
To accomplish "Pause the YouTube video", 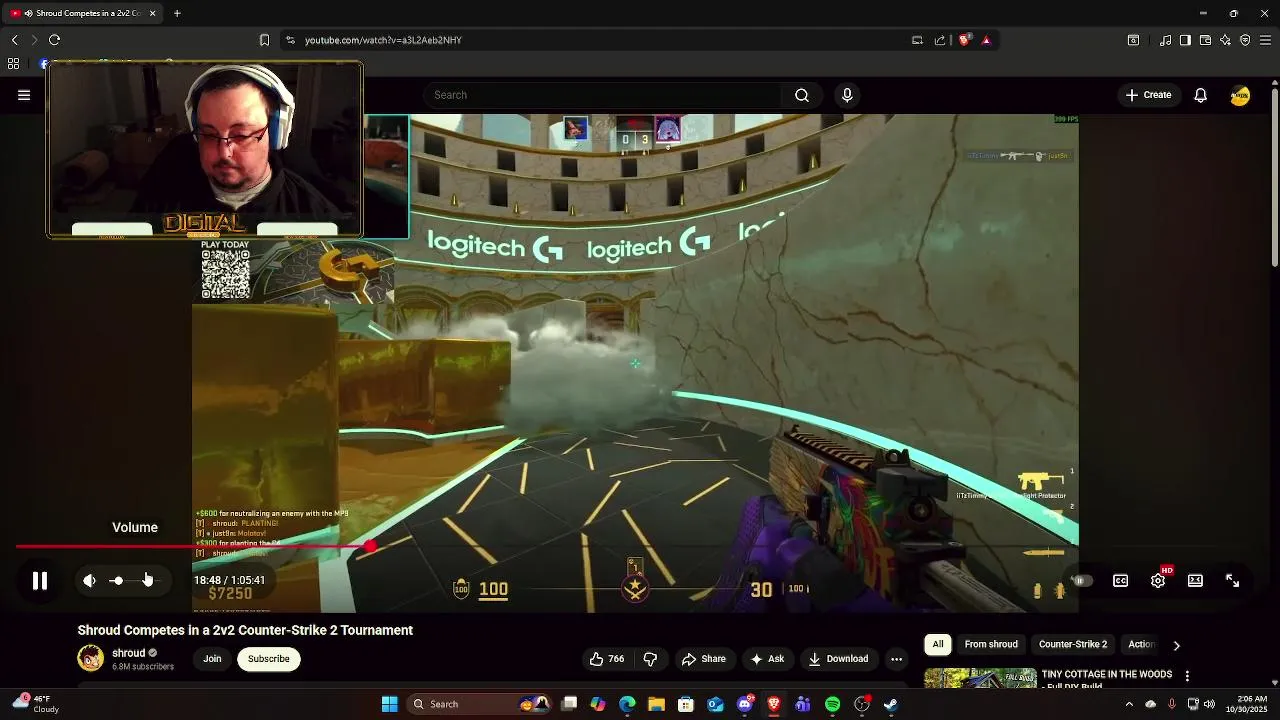I will coord(40,580).
